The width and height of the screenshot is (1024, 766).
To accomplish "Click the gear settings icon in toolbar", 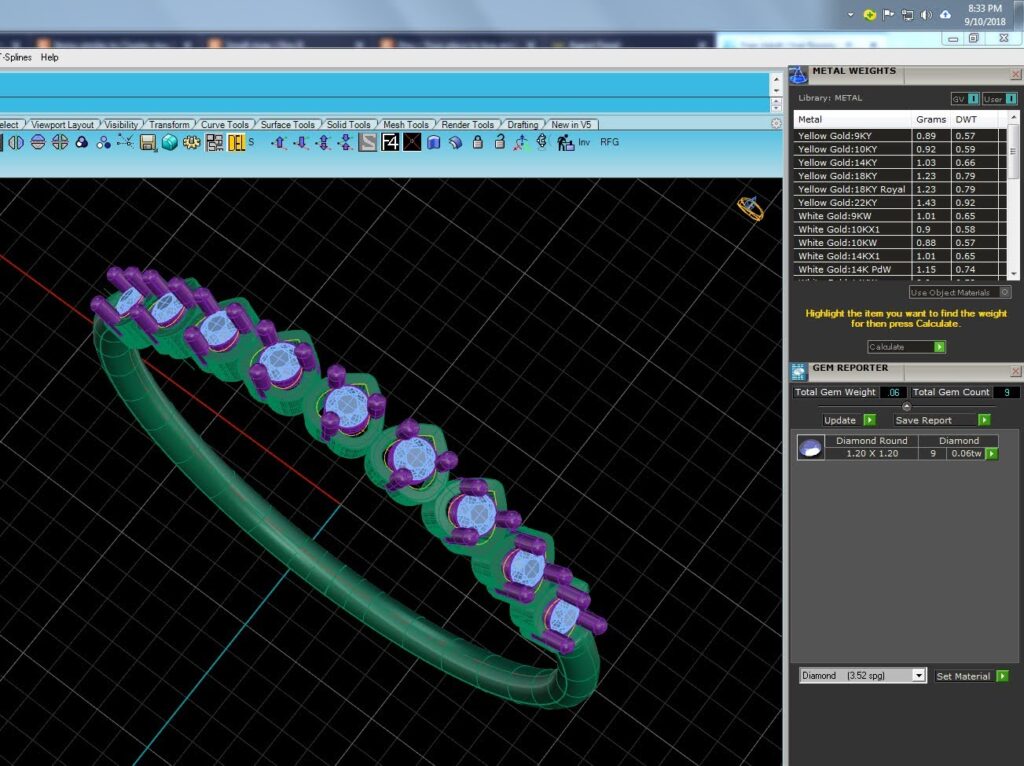I will (x=191, y=142).
